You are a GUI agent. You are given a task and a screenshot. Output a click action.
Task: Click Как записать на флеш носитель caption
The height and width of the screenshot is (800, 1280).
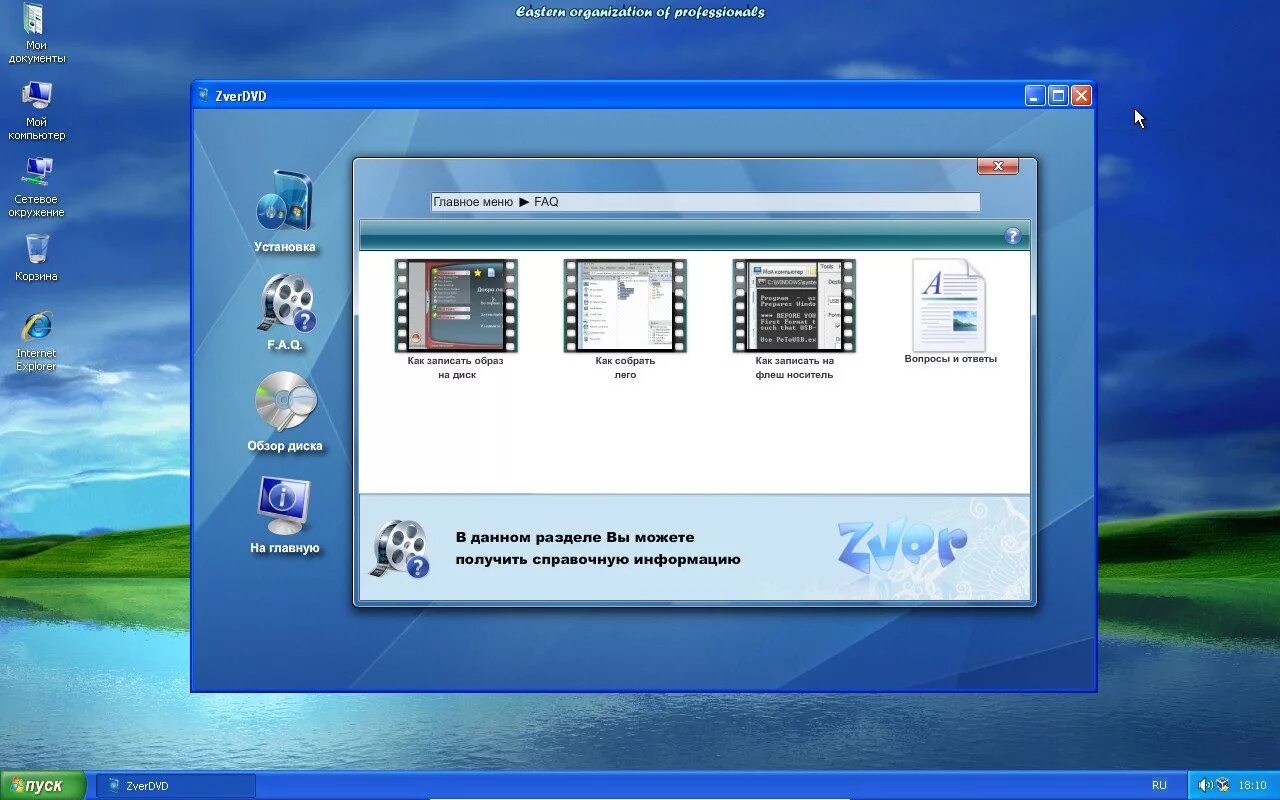pos(794,368)
